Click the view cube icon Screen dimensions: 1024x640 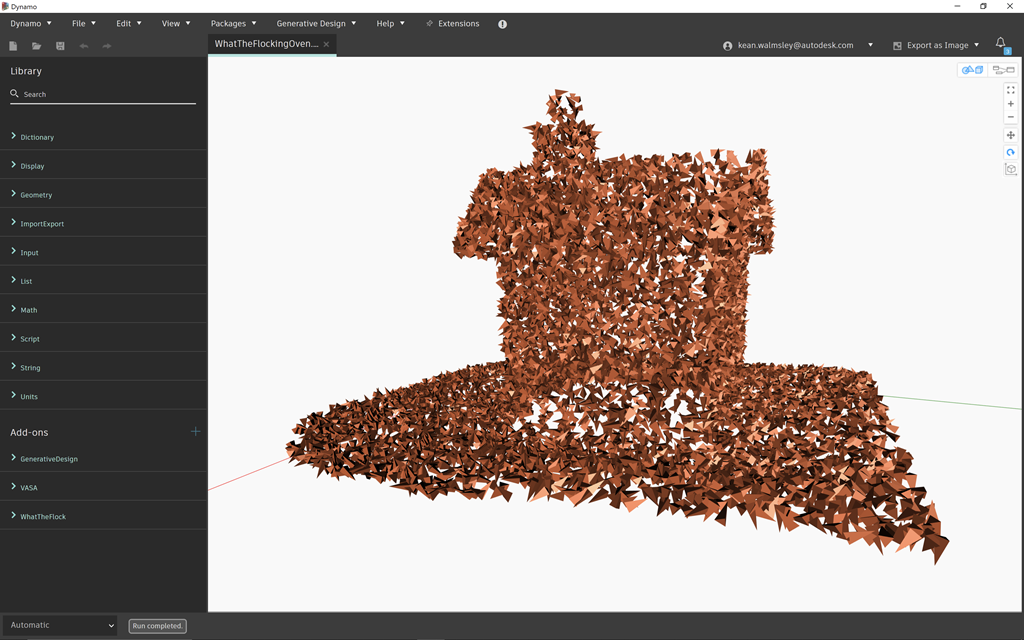pyautogui.click(x=1010, y=169)
